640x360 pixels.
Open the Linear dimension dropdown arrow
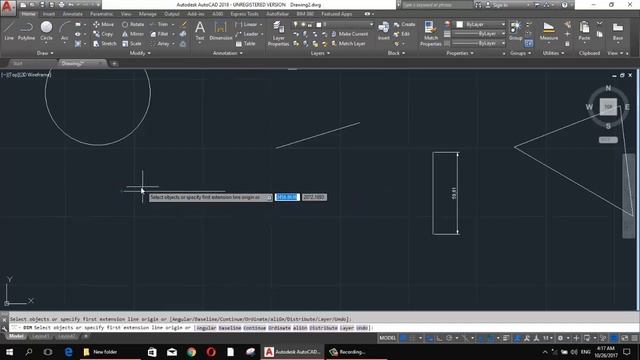(261, 24)
